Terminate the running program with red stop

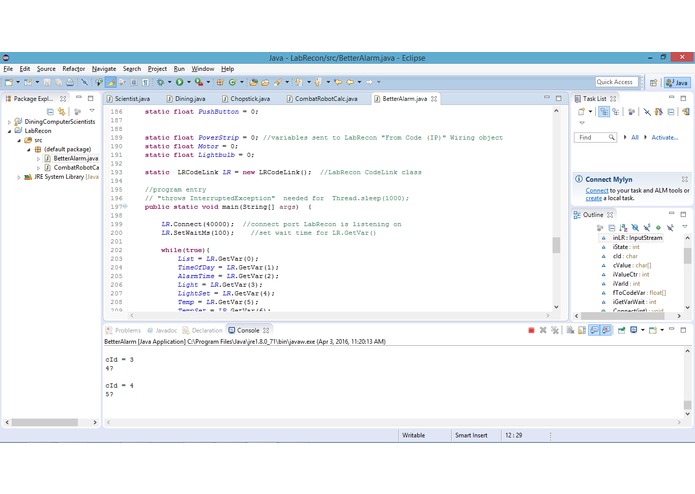pos(531,330)
